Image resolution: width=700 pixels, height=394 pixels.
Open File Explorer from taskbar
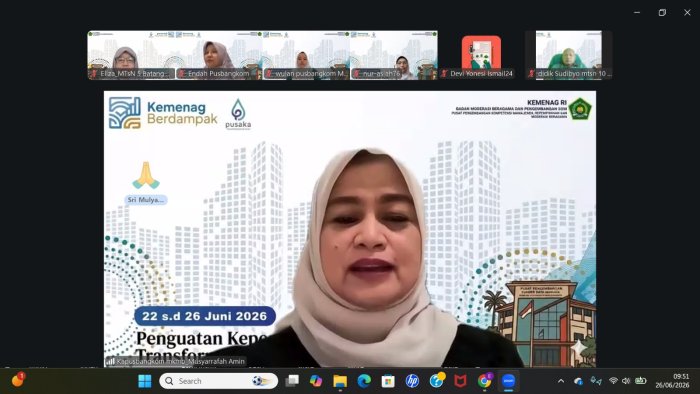pyautogui.click(x=340, y=381)
